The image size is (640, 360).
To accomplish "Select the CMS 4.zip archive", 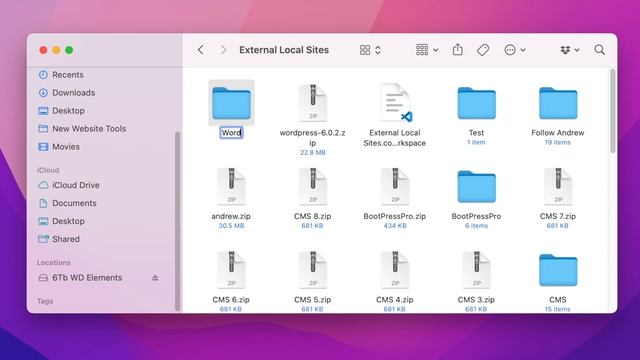I will [x=395, y=270].
